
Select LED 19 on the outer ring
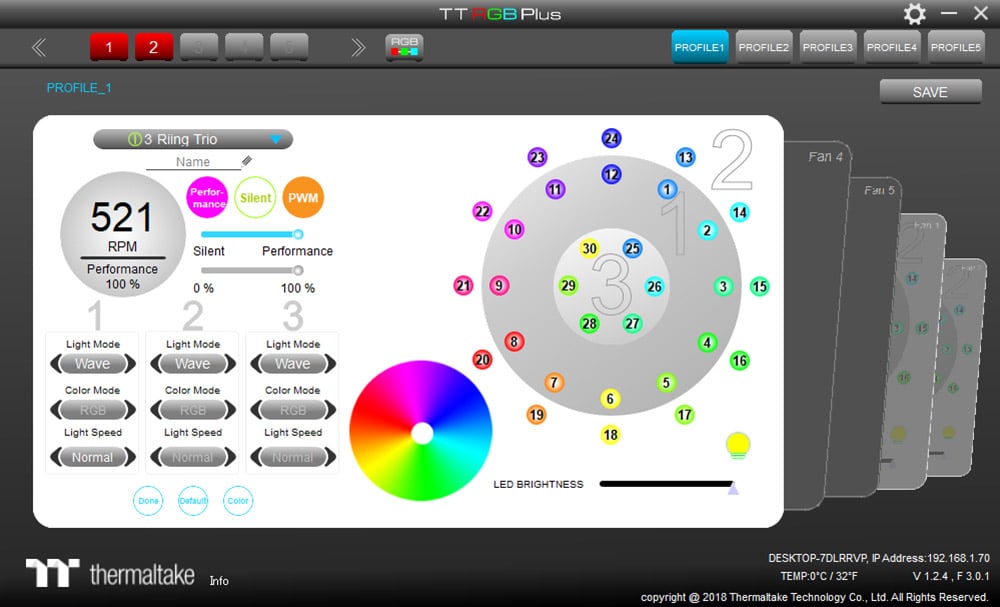(536, 415)
